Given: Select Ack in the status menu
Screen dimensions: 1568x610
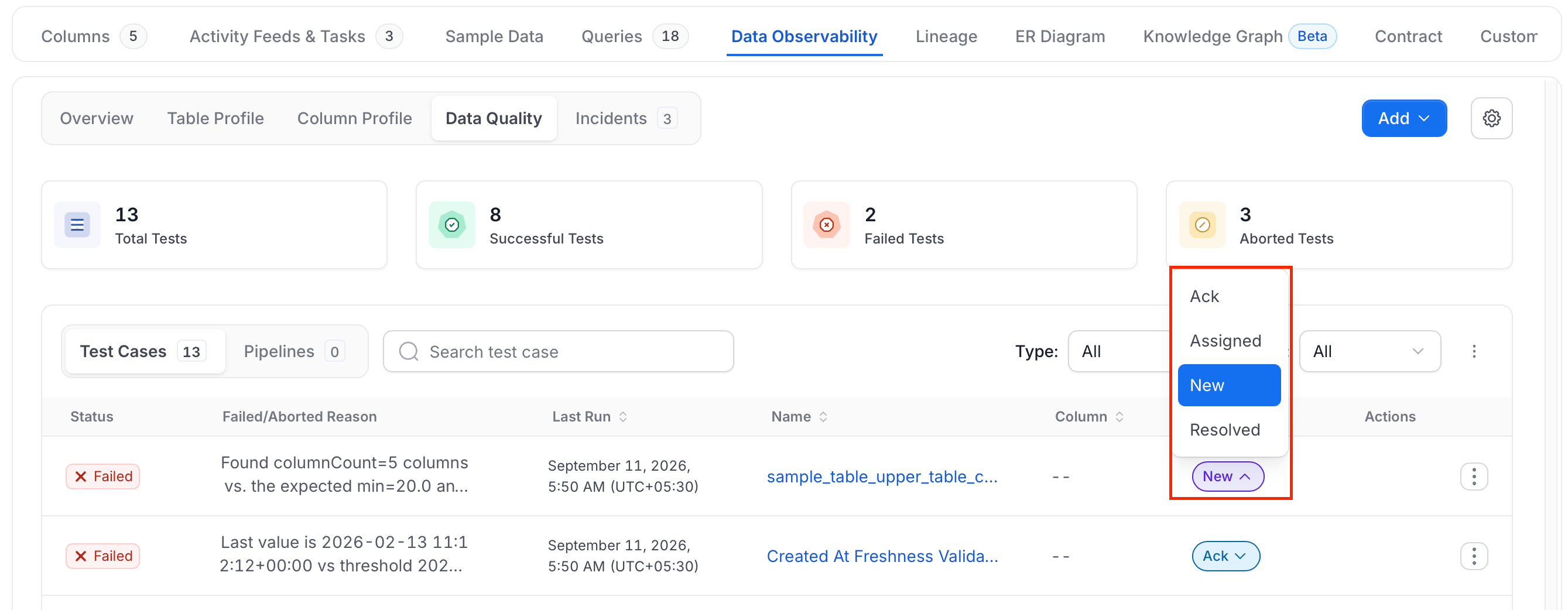Looking at the screenshot, I should [1228, 296].
